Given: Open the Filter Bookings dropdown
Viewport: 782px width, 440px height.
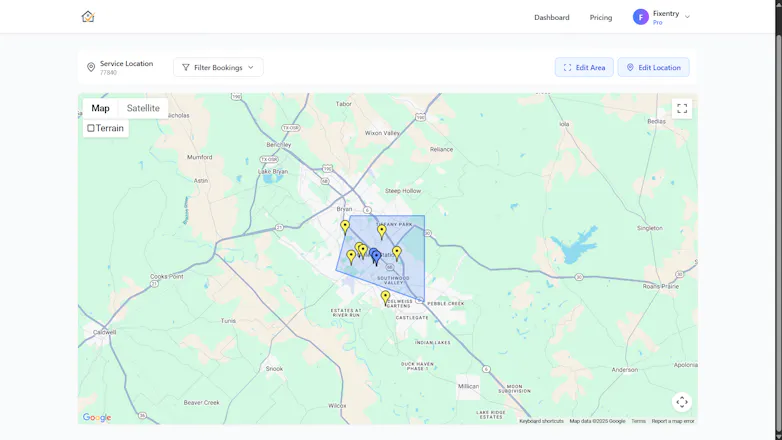Looking at the screenshot, I should (x=218, y=67).
